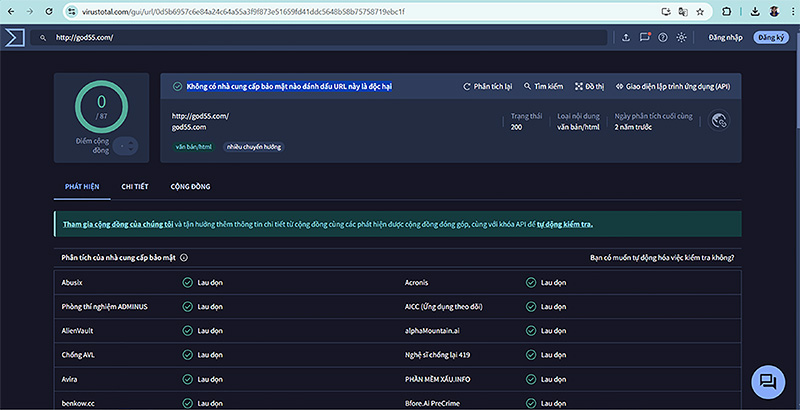Click the Đăng ký button
This screenshot has width=800, height=410.
(x=771, y=38)
